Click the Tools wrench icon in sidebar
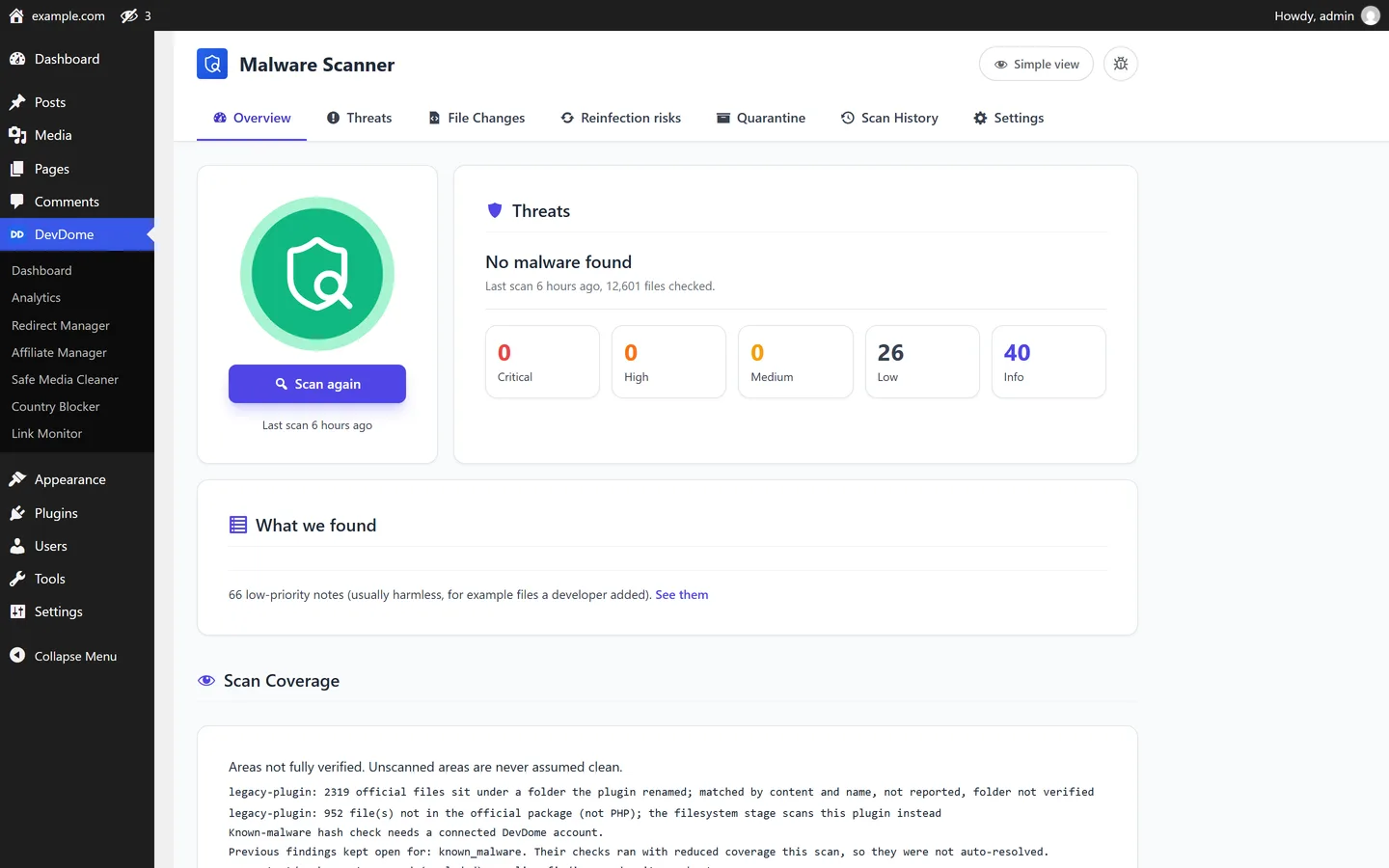Image resolution: width=1389 pixels, height=868 pixels. coord(17,579)
